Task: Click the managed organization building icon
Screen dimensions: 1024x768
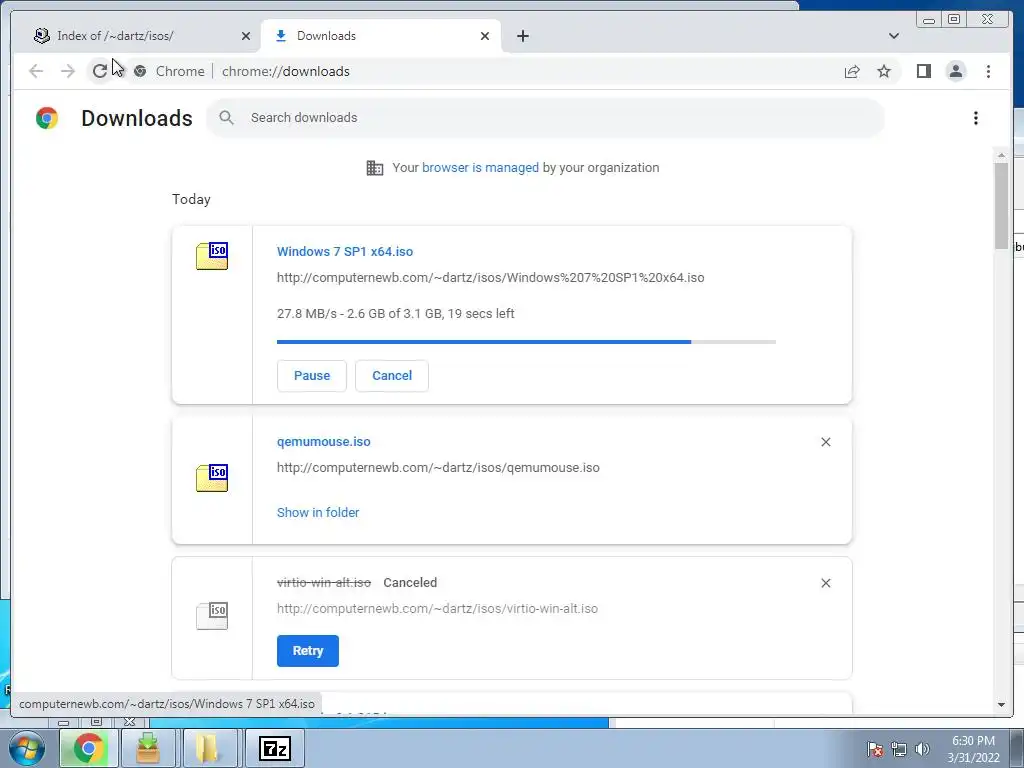Action: 375,168
